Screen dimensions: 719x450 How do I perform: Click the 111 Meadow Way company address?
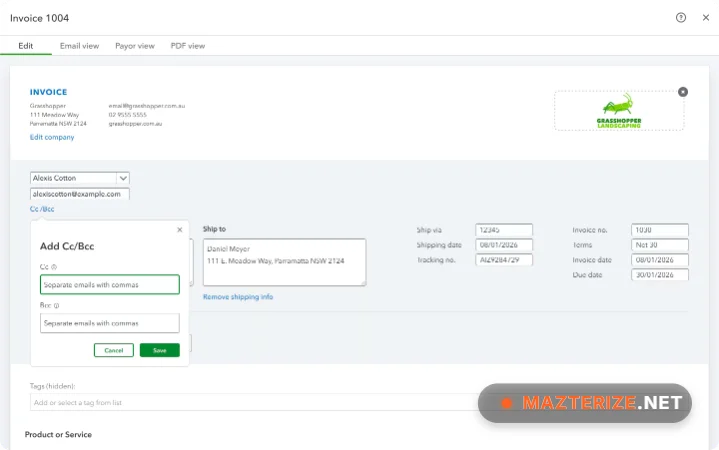click(x=54, y=115)
